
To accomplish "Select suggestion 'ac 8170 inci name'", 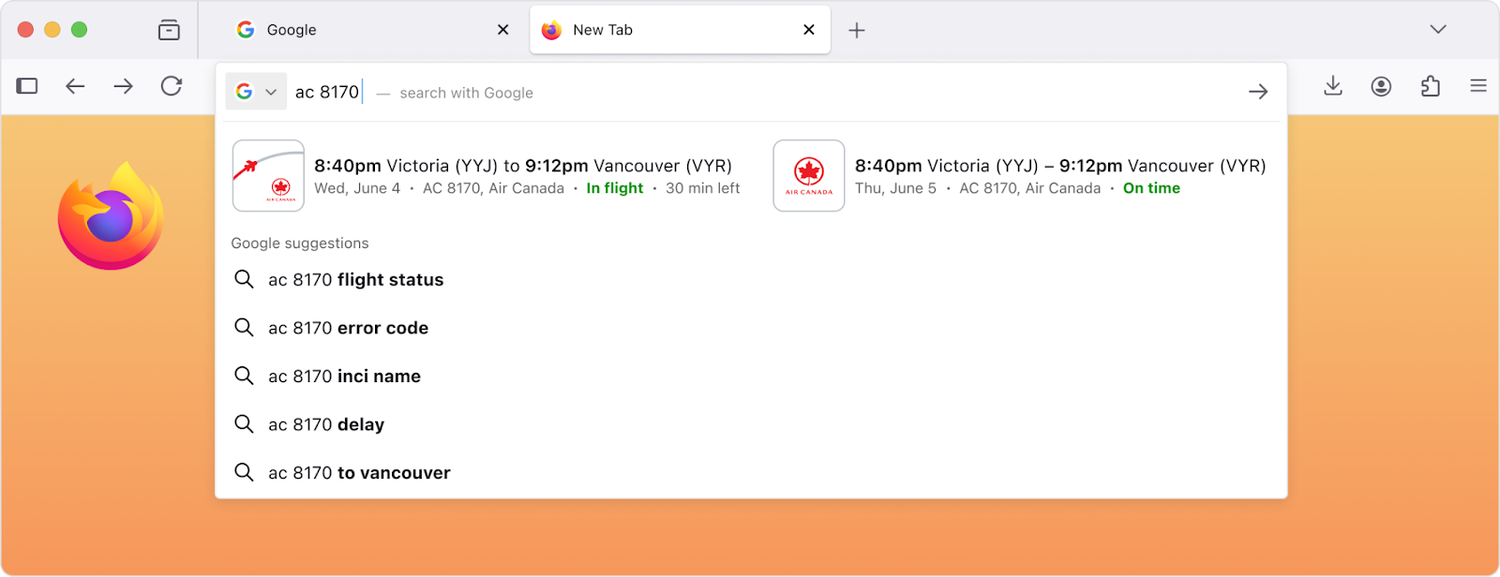I will 750,376.
